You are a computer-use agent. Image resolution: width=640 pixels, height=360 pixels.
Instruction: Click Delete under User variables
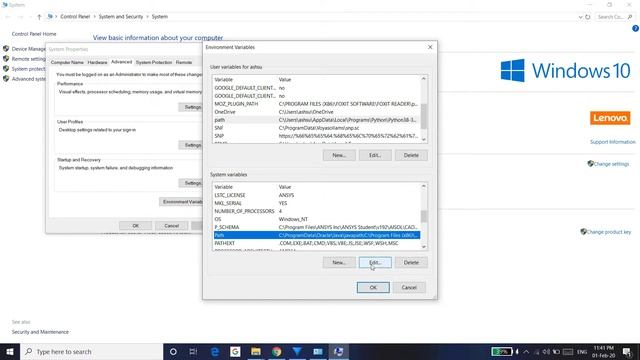click(x=411, y=155)
